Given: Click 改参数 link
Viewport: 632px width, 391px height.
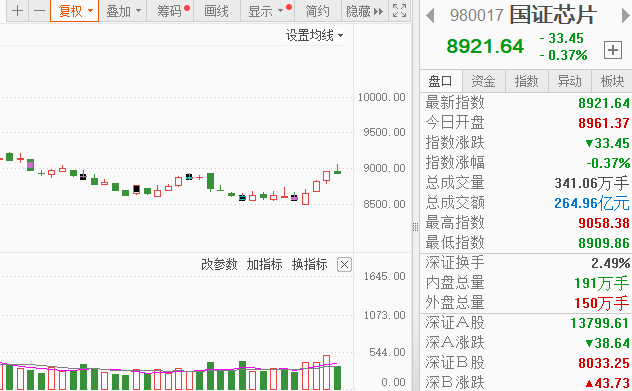Looking at the screenshot, I should pos(219,265).
